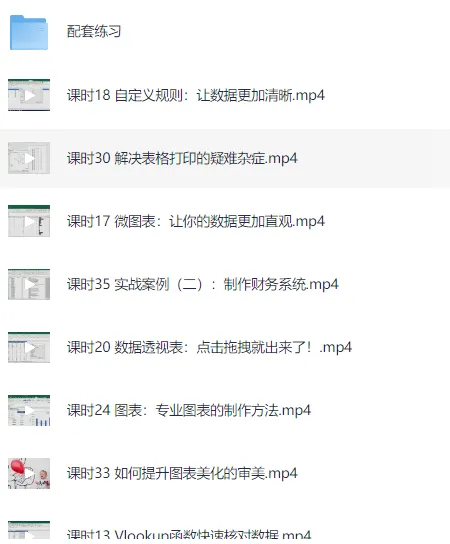The image size is (450, 544).
Task: Open 课时13 Vlookup函数 file name
Action: click(189, 534)
